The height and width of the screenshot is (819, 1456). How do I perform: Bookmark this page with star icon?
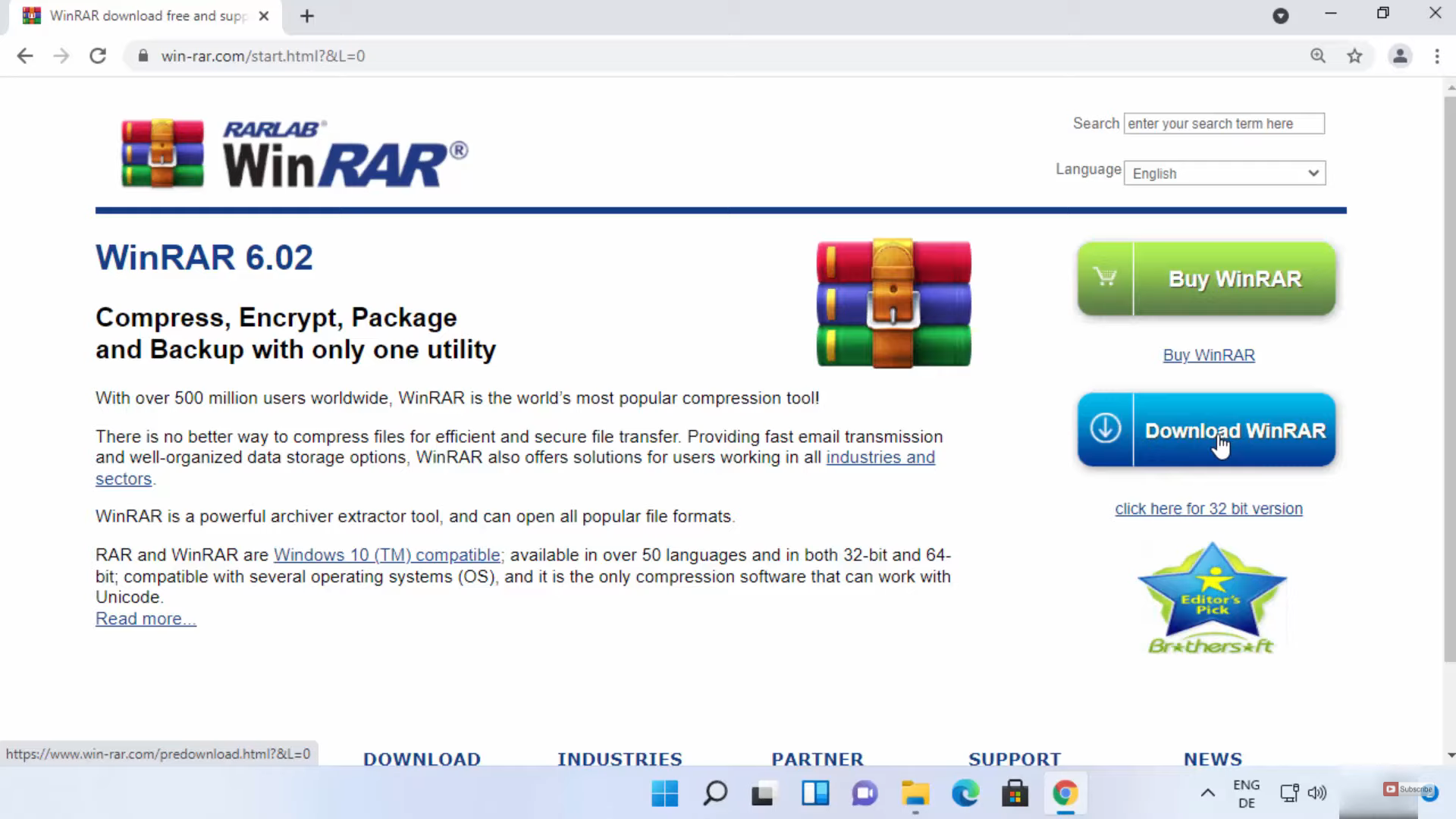pos(1354,56)
